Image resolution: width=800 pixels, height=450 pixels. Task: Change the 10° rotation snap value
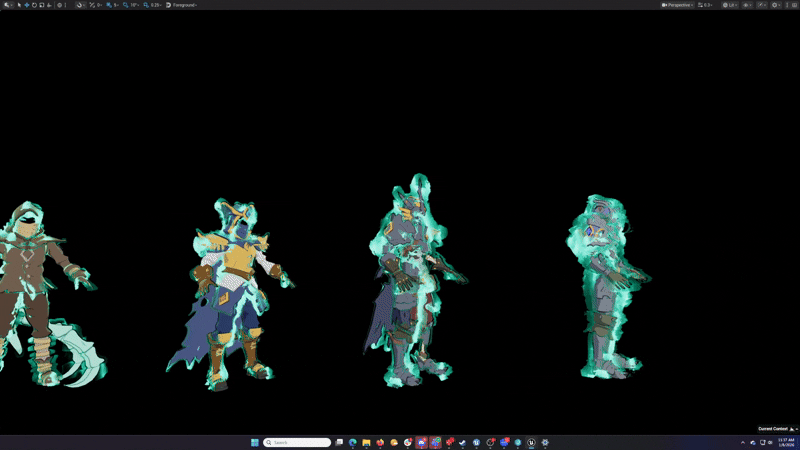(135, 5)
